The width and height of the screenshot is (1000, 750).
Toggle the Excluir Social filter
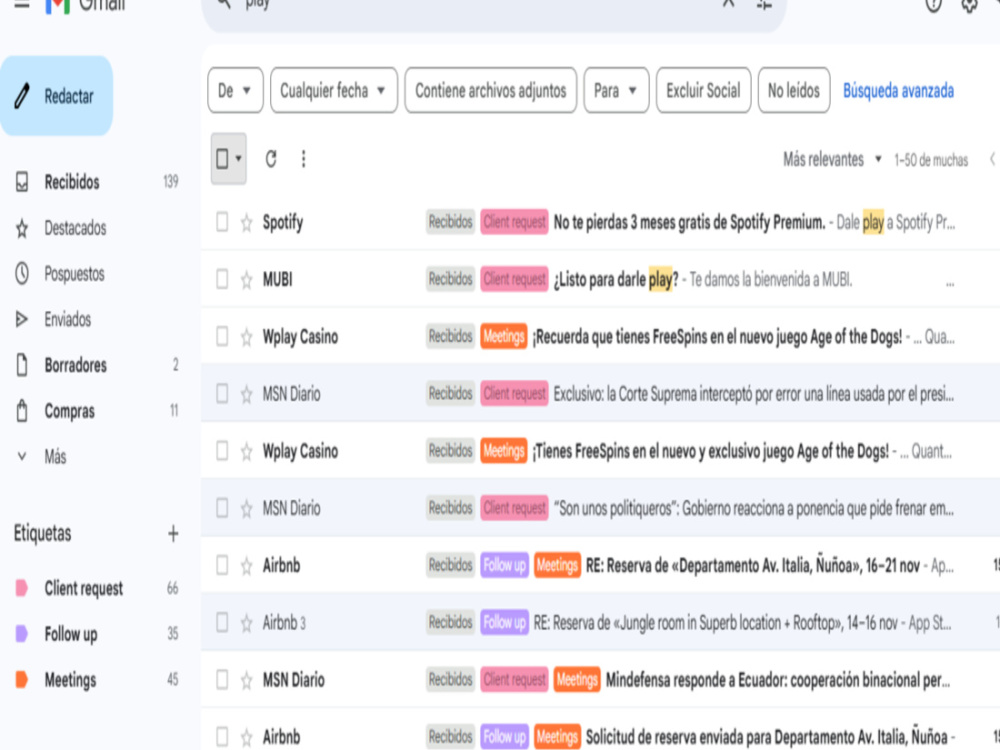click(x=703, y=91)
